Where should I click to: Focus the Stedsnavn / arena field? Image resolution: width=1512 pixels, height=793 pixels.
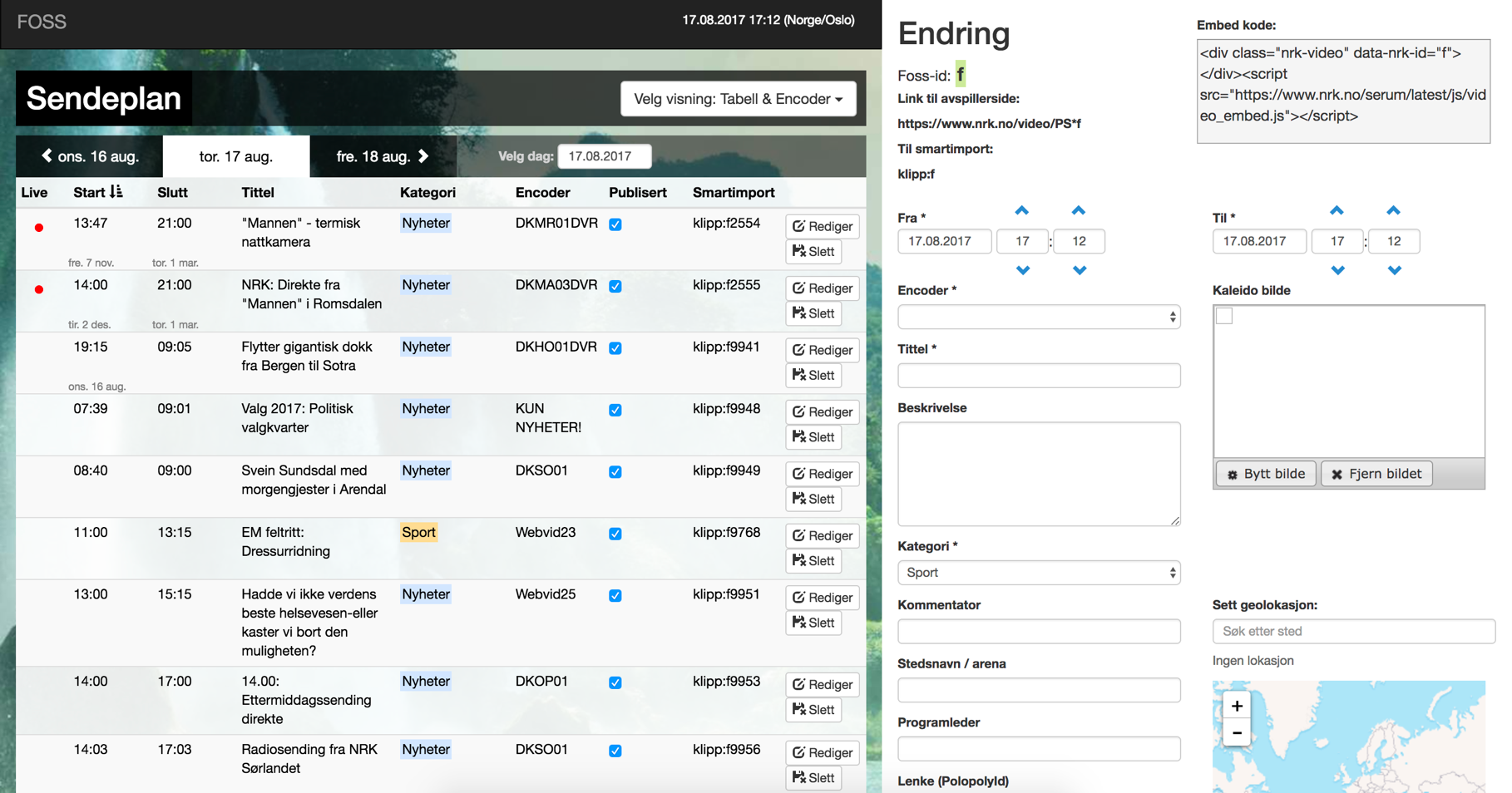coord(1039,690)
